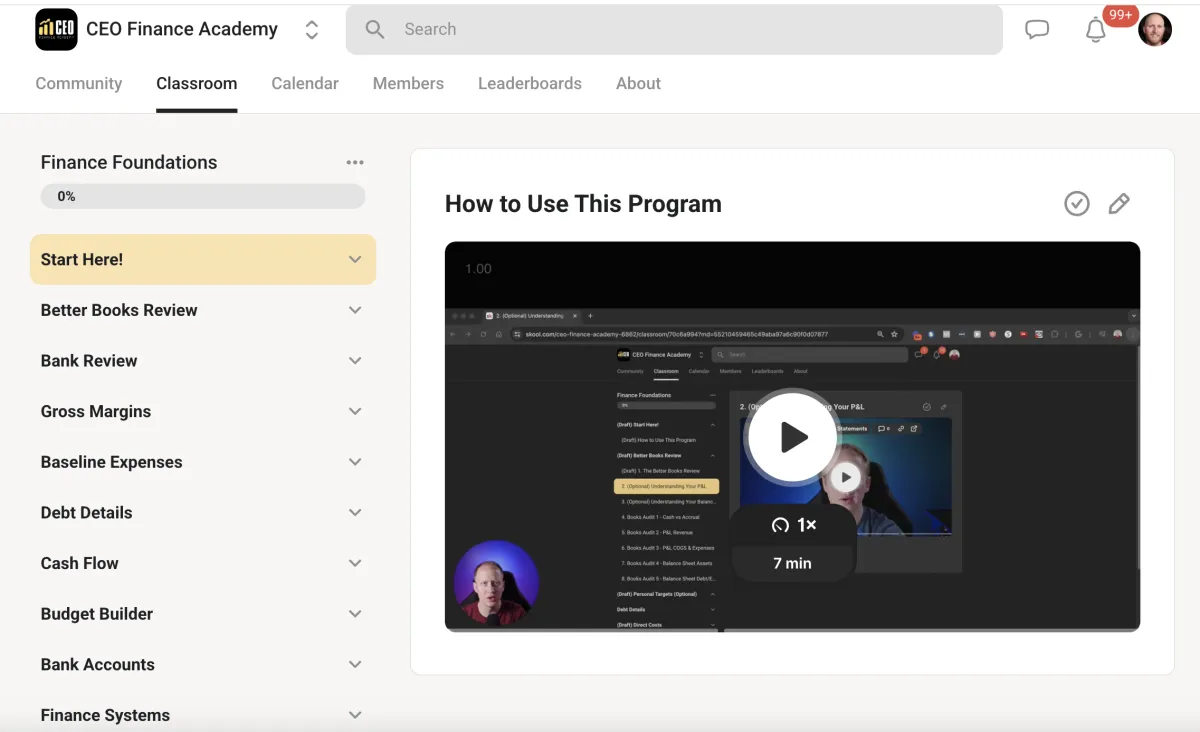Expand the Debt Details section

pos(203,513)
